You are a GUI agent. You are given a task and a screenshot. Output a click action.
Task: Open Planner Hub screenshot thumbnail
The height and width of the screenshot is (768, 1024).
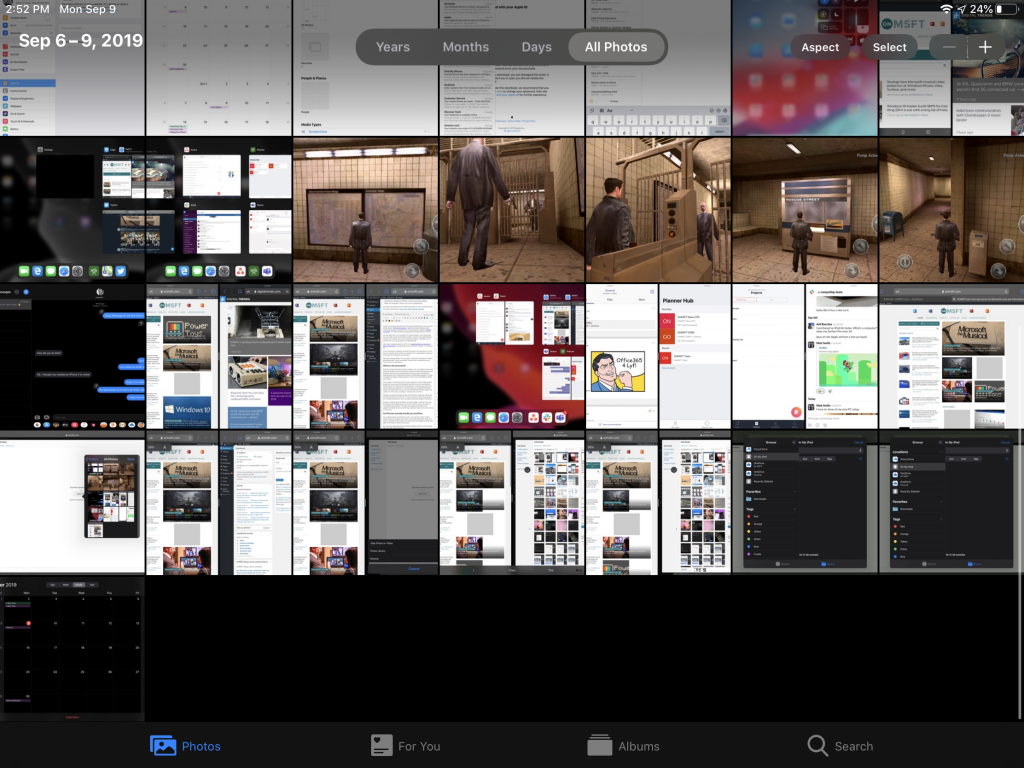(x=694, y=356)
